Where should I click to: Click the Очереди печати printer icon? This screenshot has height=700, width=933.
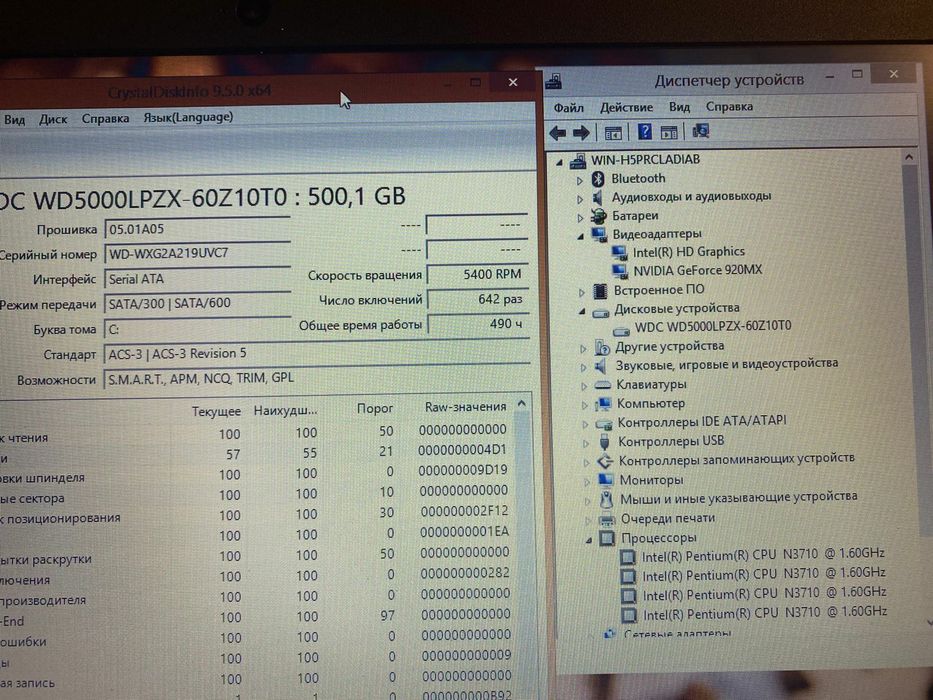pos(606,519)
